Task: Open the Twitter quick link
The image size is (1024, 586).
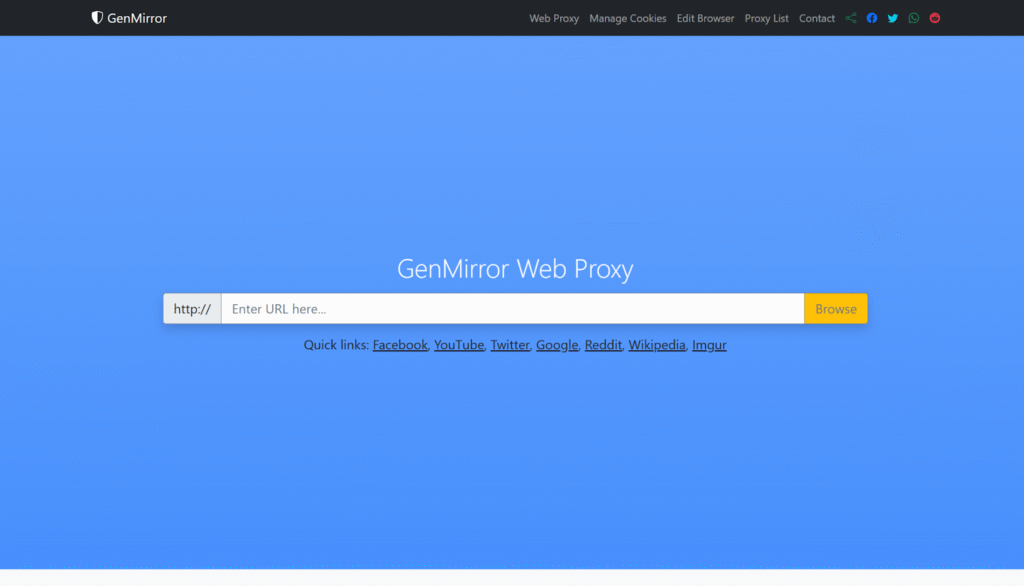Action: [x=510, y=345]
